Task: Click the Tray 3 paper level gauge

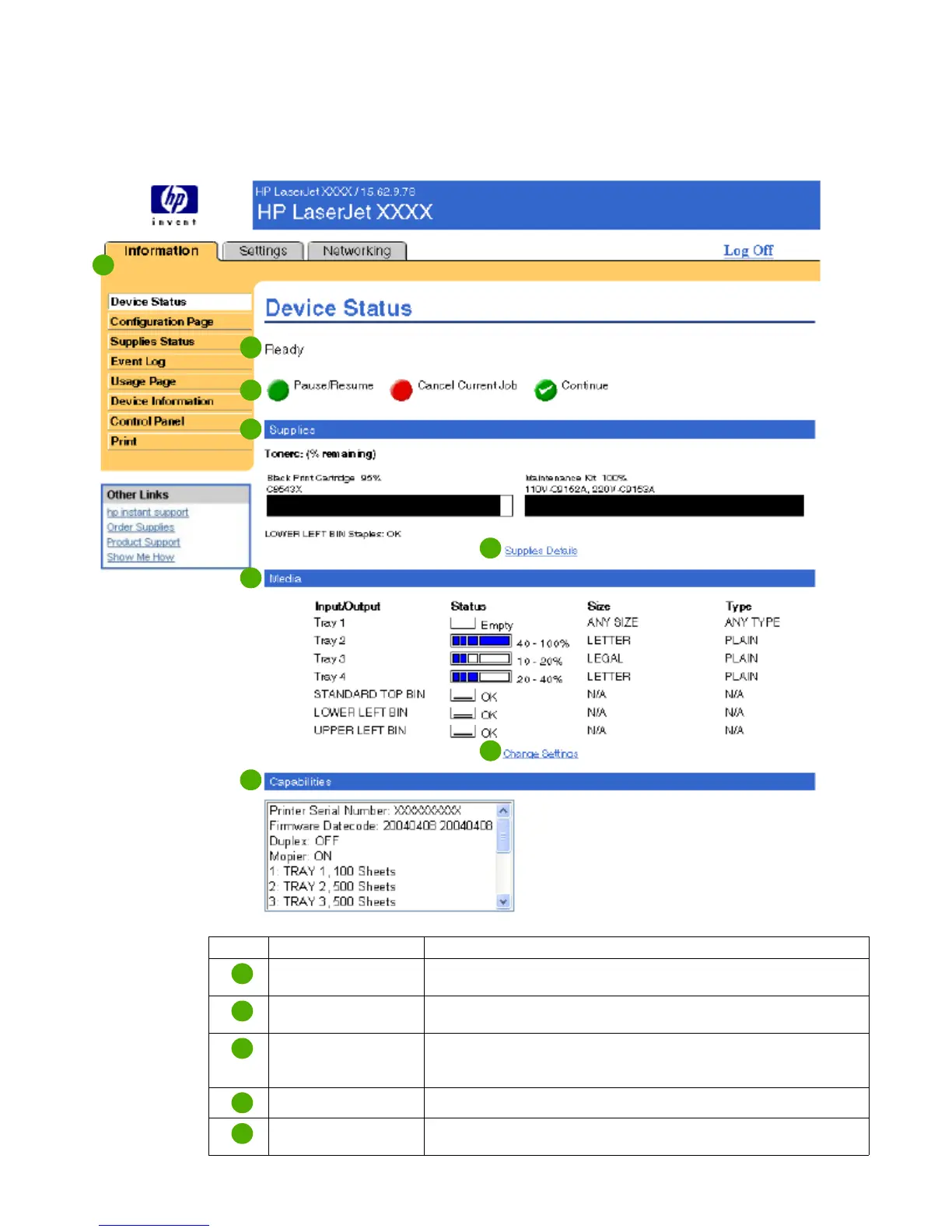Action: coord(481,659)
